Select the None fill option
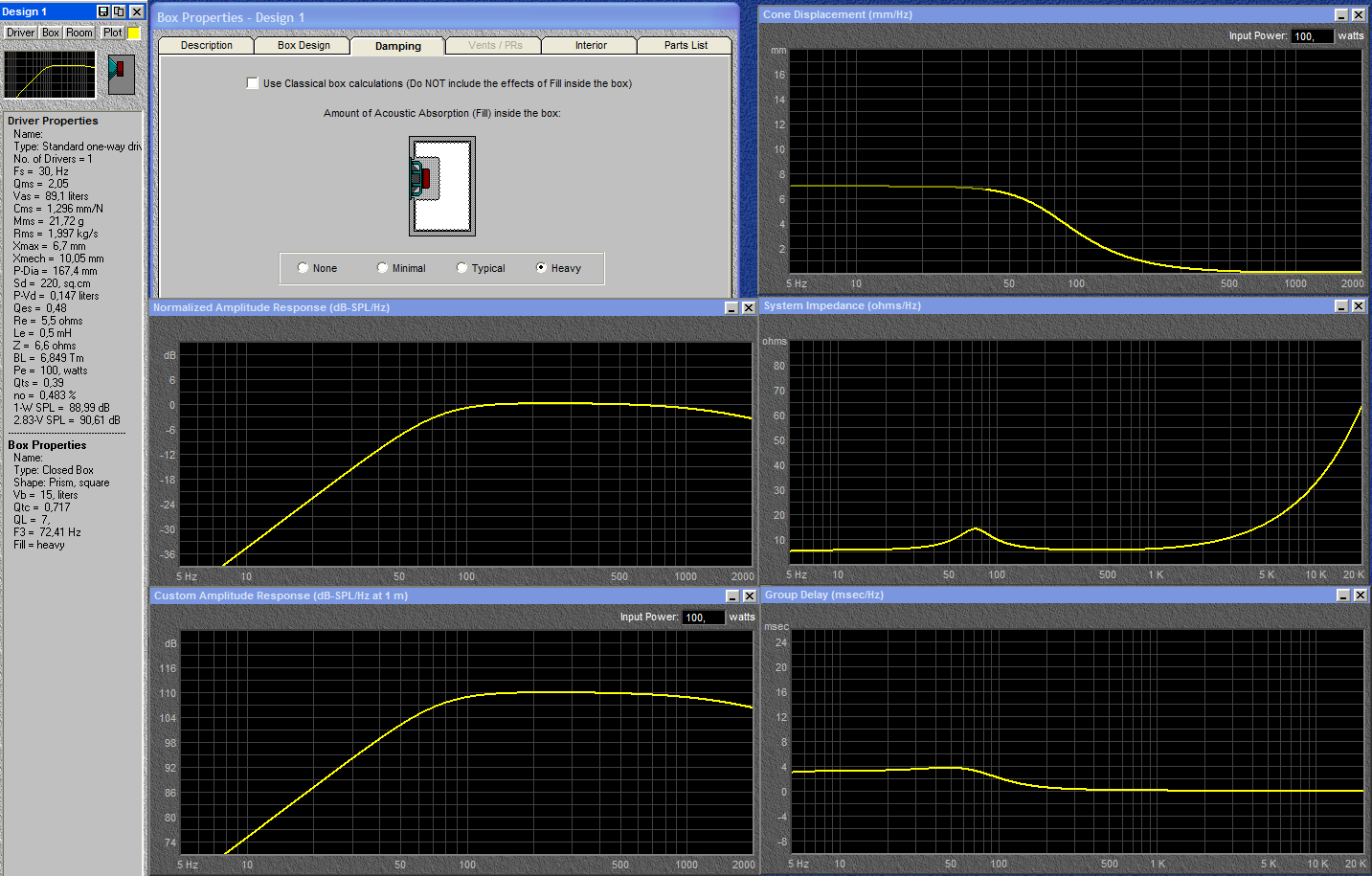Screen dimensions: 1372x876 tap(304, 268)
